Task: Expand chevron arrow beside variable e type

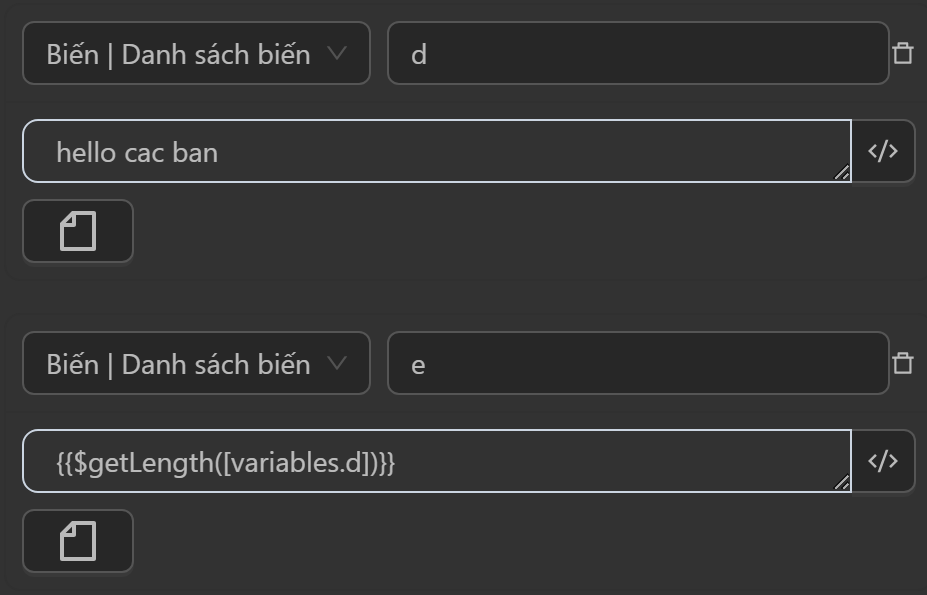Action: [338, 363]
